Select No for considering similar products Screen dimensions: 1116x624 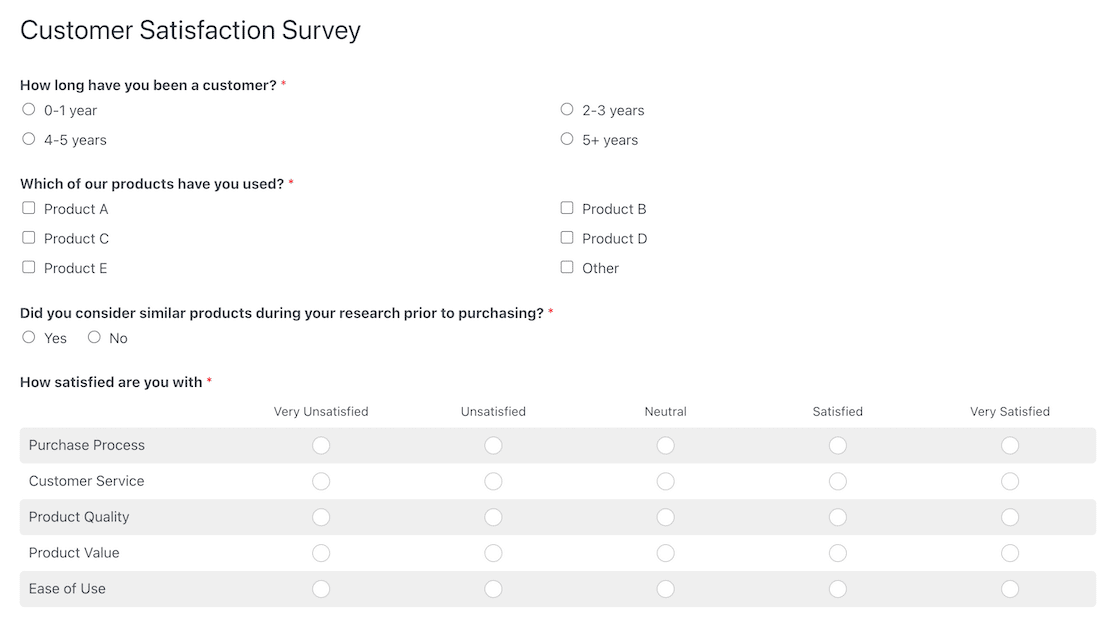(94, 337)
